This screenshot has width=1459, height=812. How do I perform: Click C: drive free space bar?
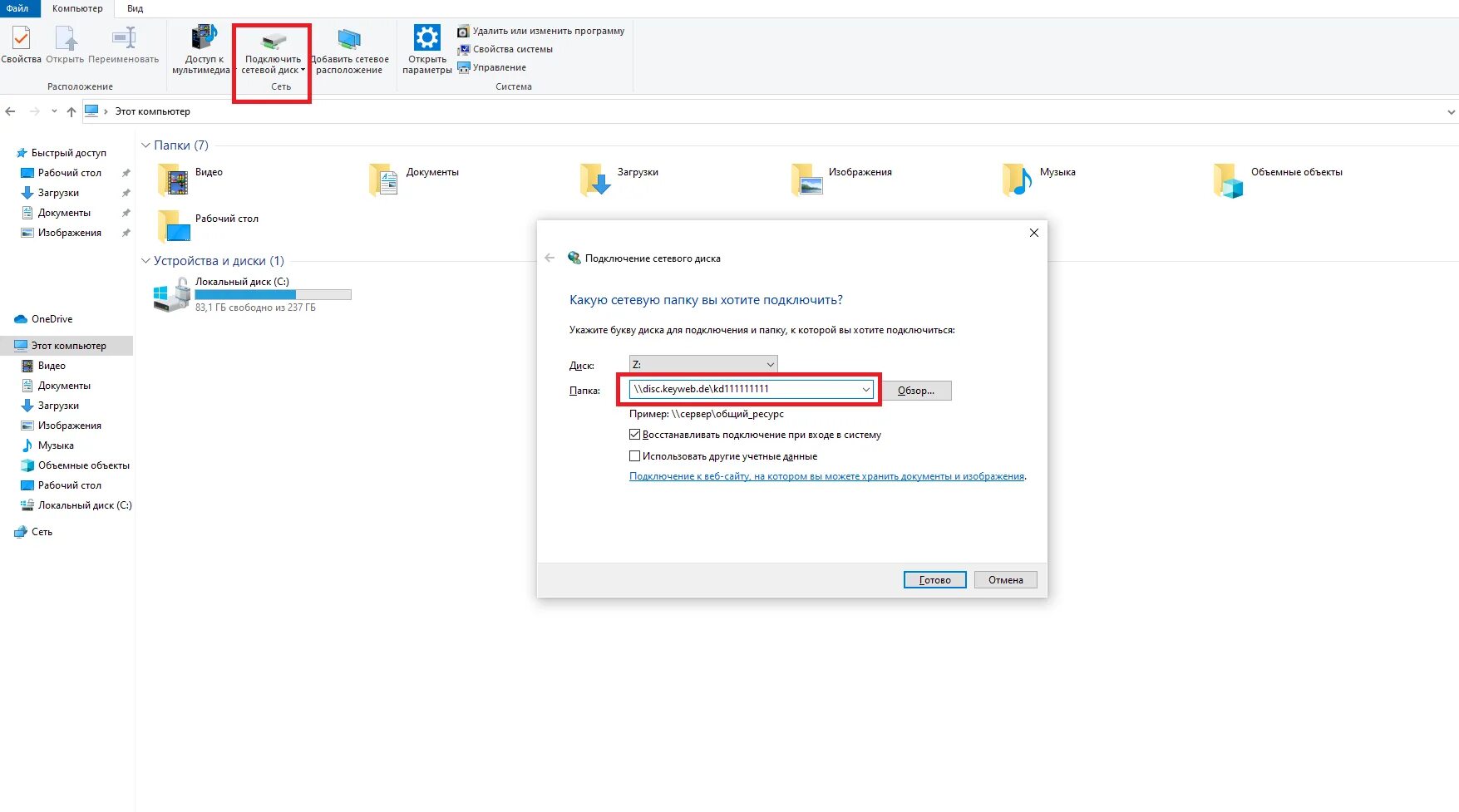click(x=273, y=294)
